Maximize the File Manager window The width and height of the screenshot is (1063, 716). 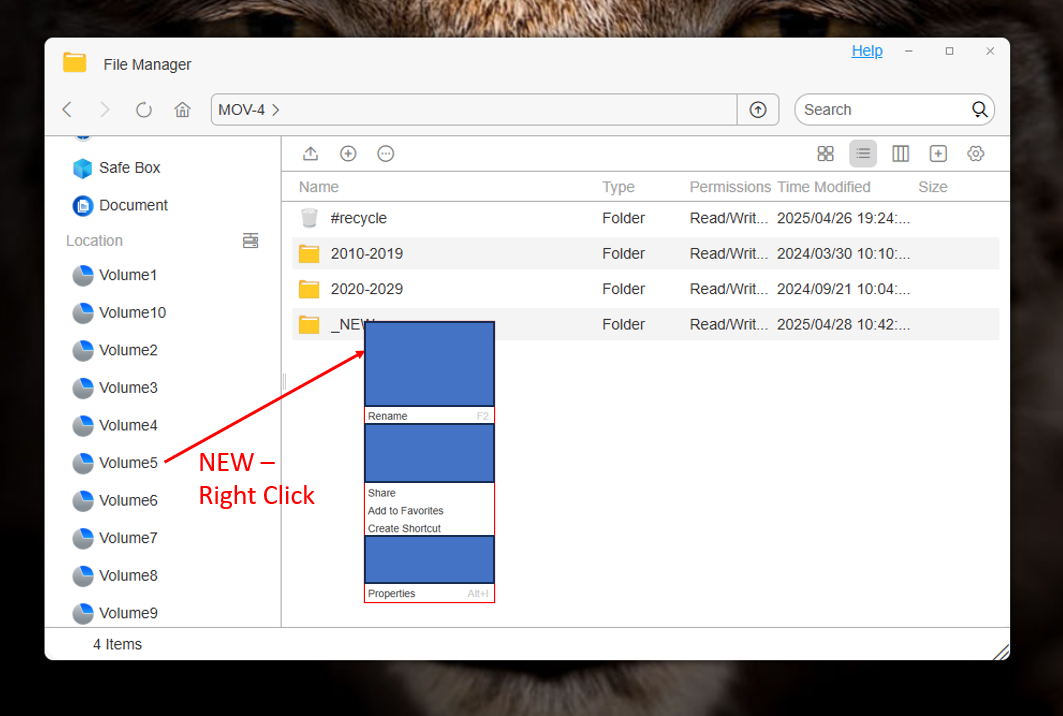pos(949,51)
